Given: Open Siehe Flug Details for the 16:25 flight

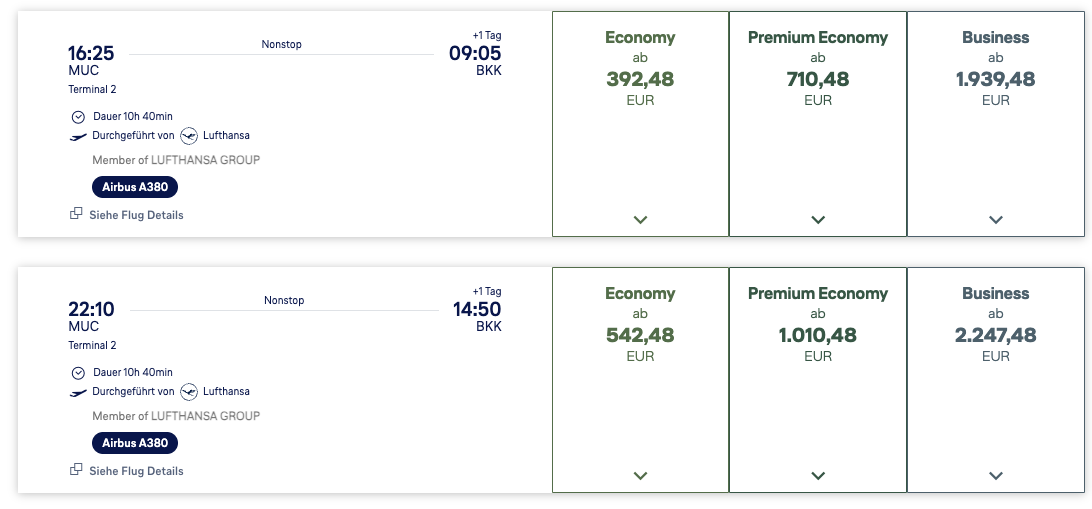Looking at the screenshot, I should (136, 215).
